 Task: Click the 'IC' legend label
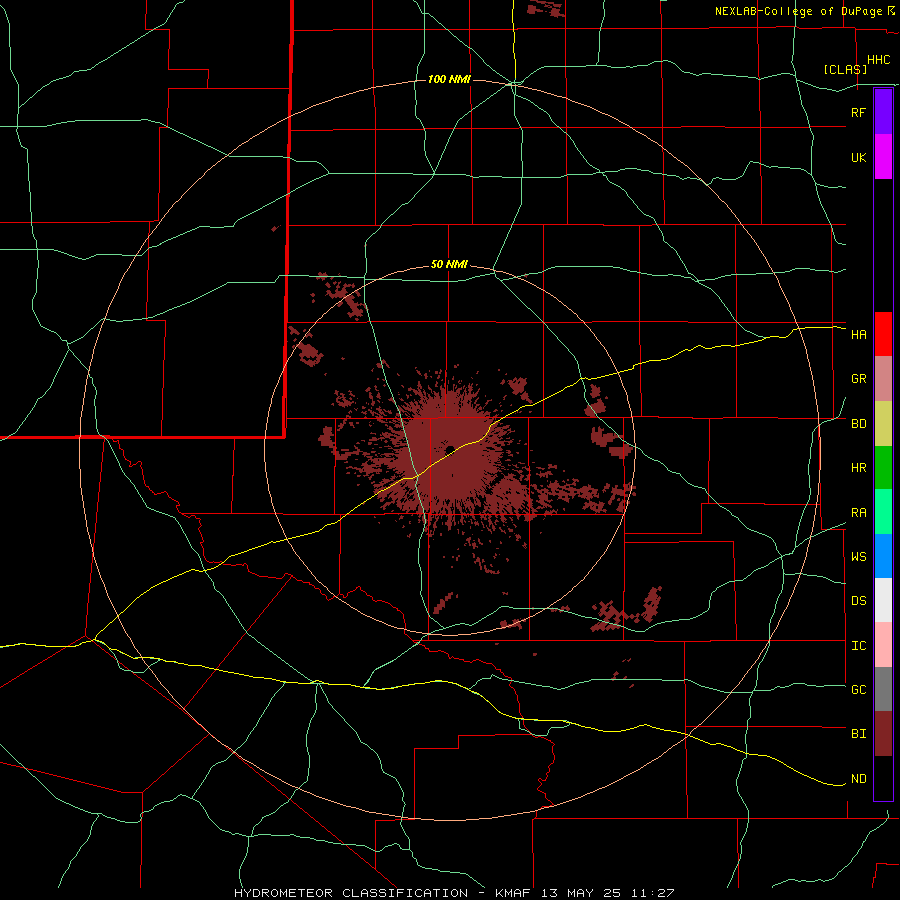tap(858, 646)
